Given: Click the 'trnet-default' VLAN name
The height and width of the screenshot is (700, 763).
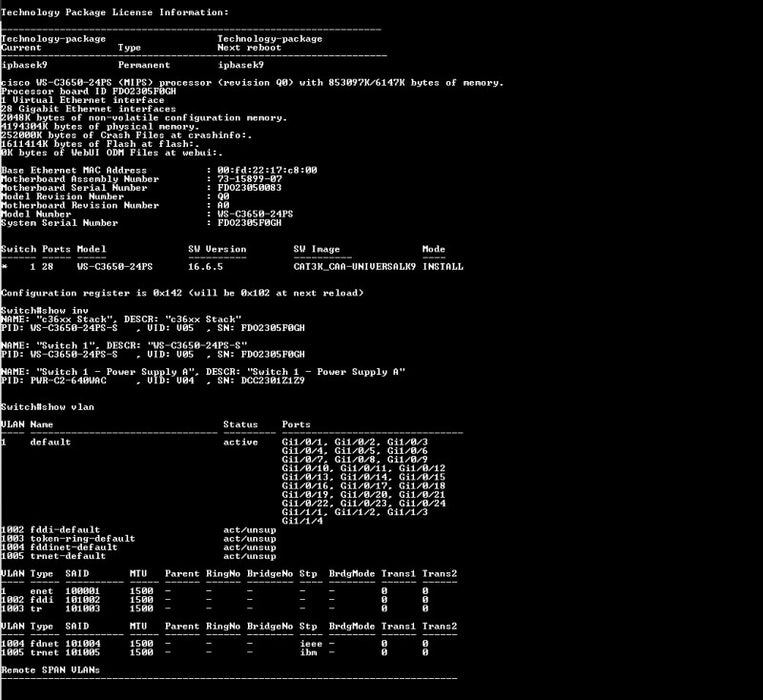Looking at the screenshot, I should tap(68, 556).
